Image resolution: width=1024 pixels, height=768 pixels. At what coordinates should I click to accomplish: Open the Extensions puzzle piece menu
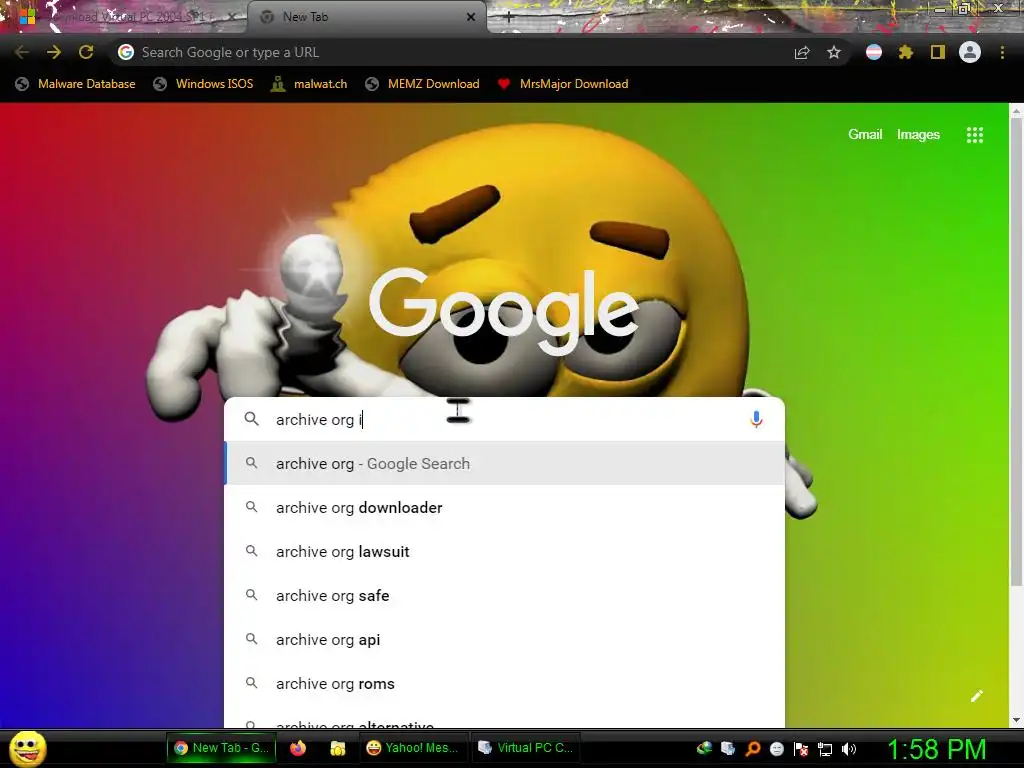click(906, 52)
